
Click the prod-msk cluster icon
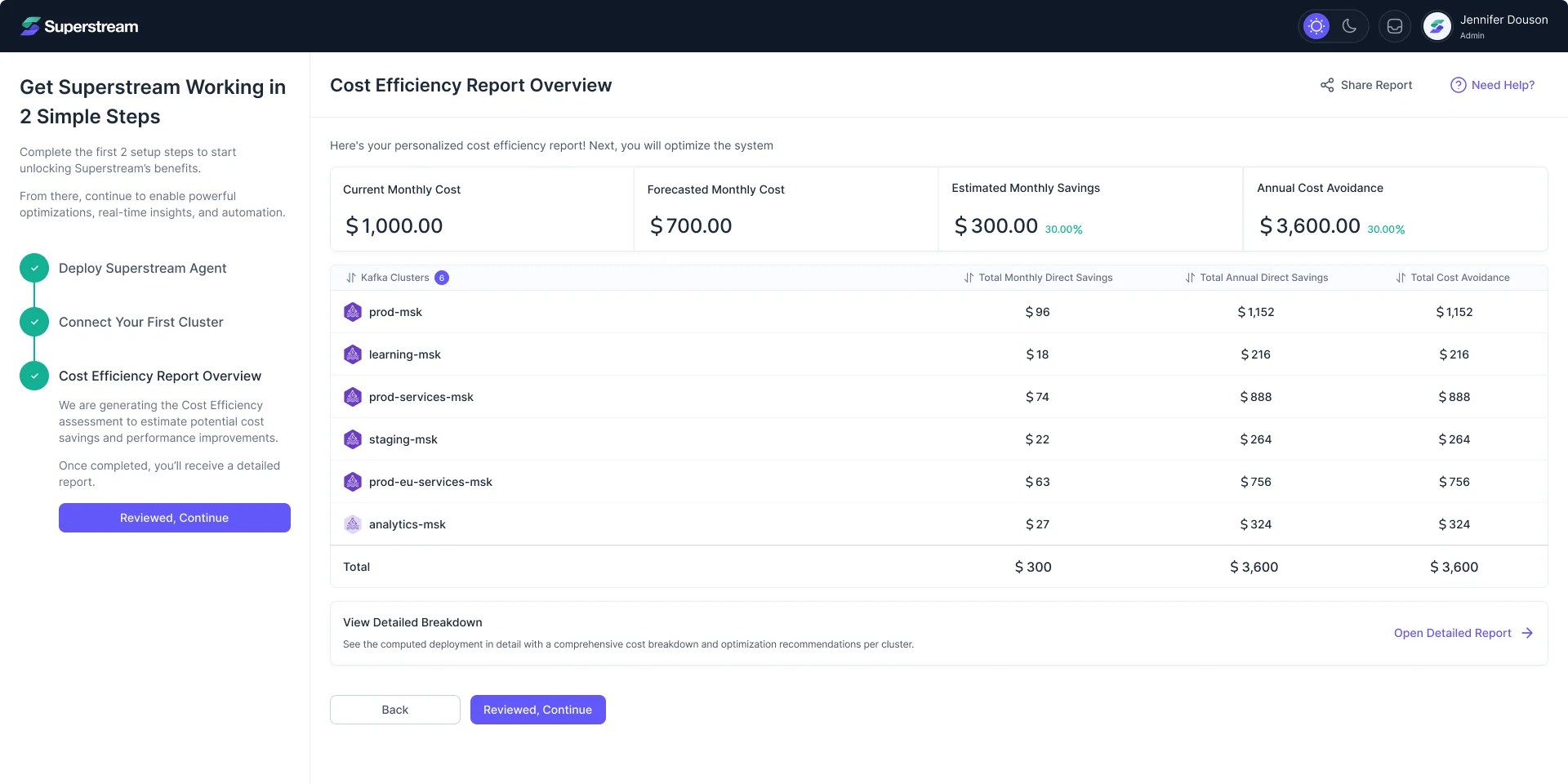[x=353, y=312]
